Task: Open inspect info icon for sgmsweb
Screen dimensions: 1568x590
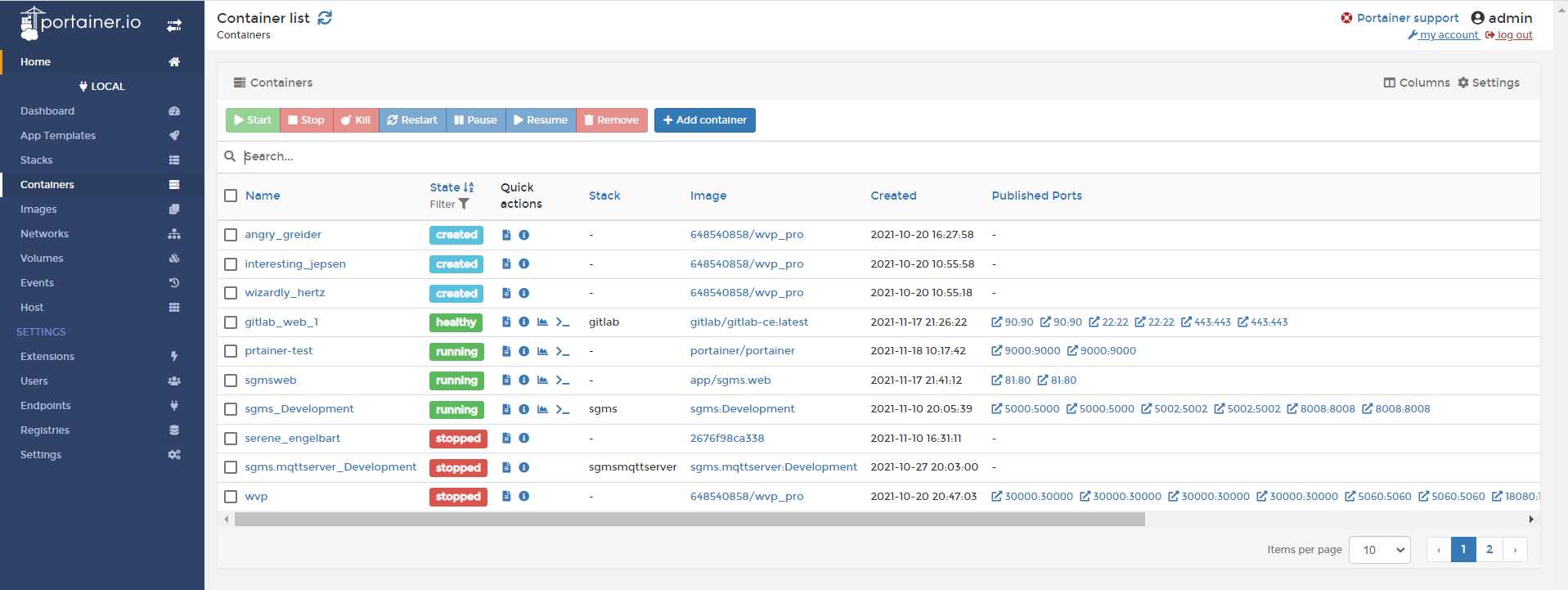Action: point(524,381)
